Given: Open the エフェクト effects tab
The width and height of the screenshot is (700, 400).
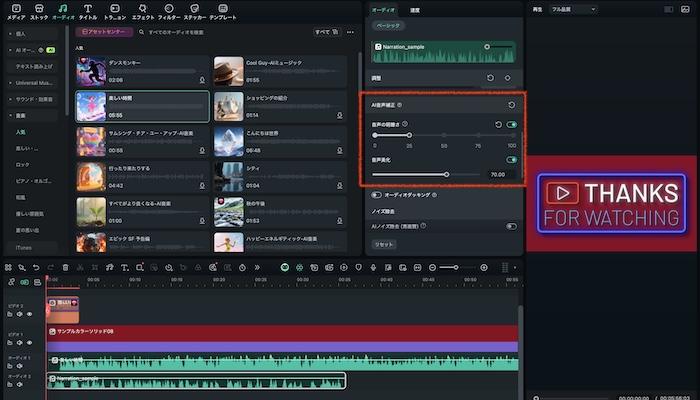Looking at the screenshot, I should (142, 12).
